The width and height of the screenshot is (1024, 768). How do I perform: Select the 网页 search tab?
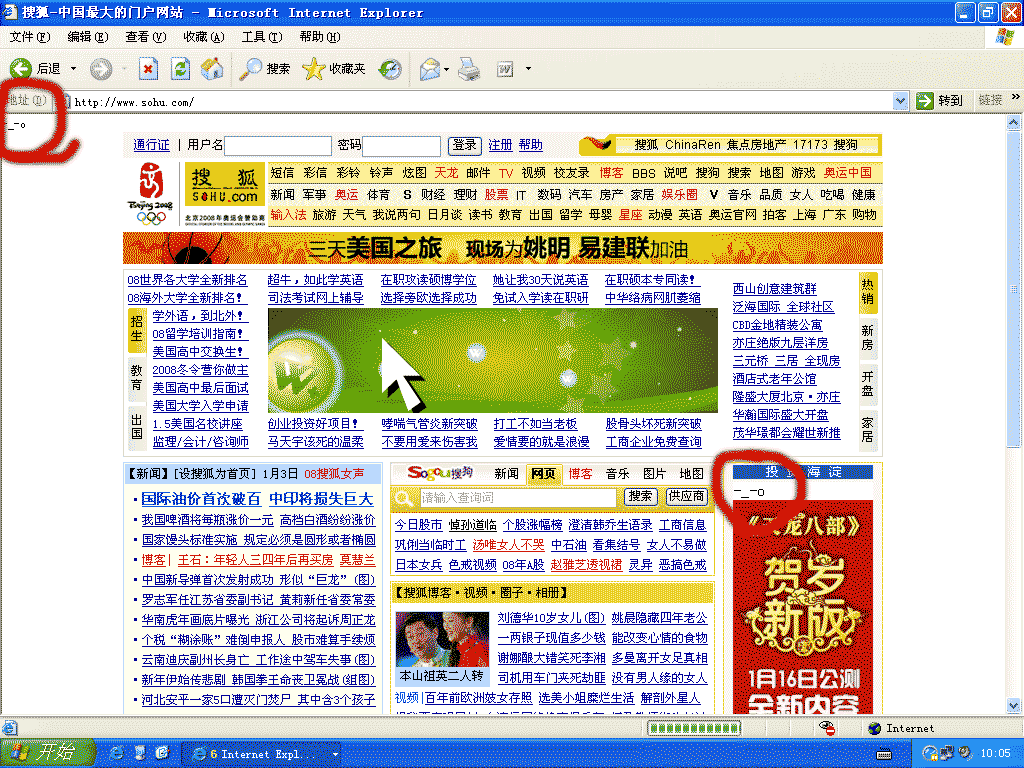tap(543, 473)
